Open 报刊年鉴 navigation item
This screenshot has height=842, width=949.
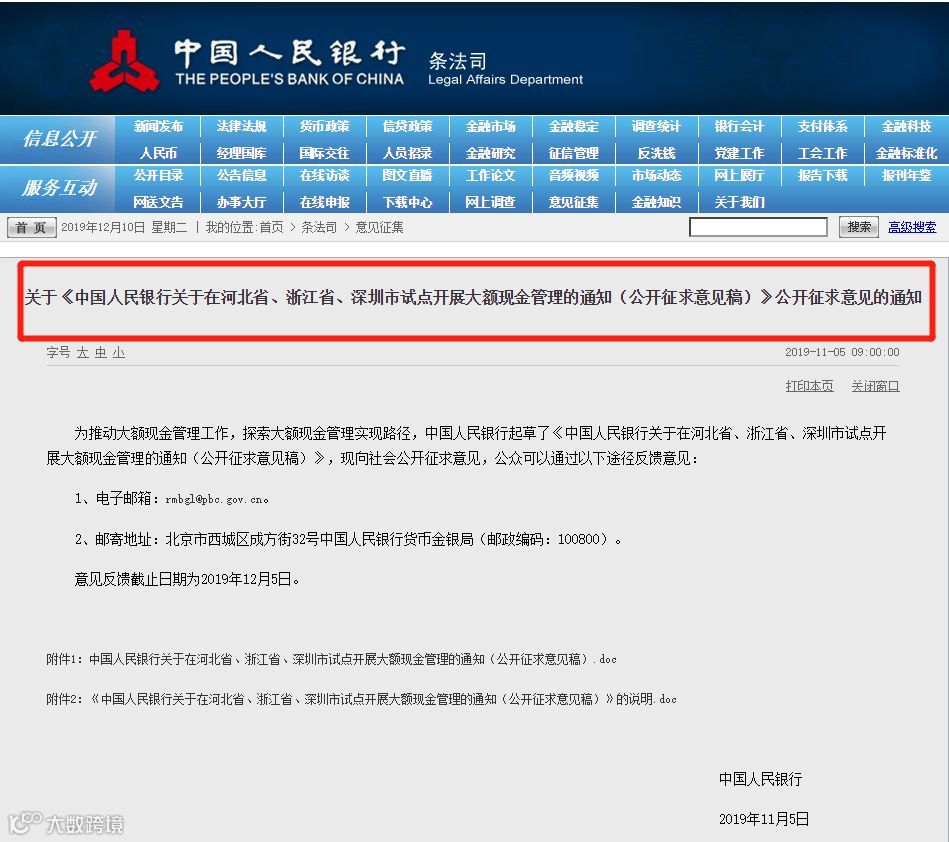coord(906,176)
